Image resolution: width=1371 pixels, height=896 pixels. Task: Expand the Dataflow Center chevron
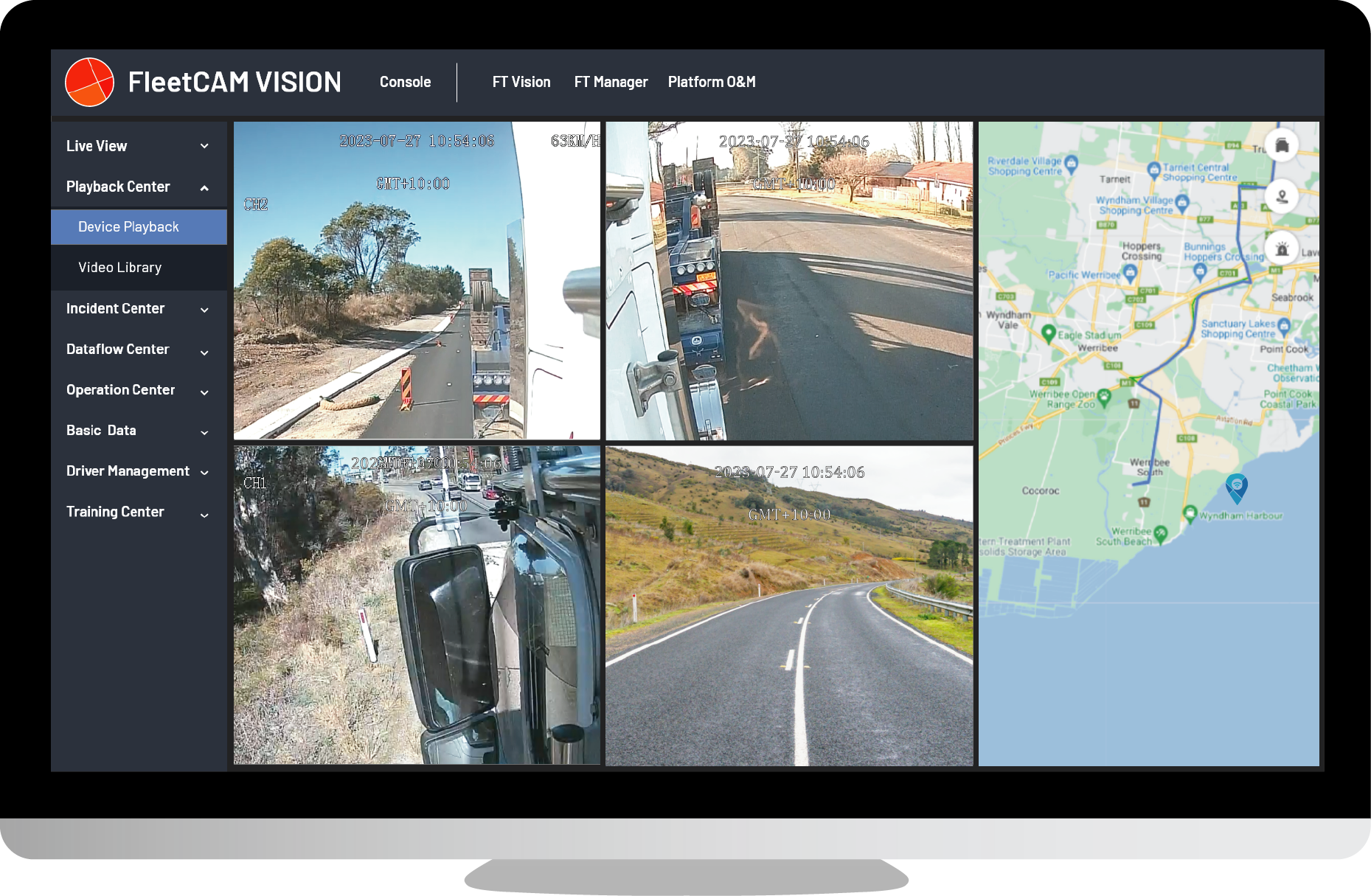tap(204, 353)
